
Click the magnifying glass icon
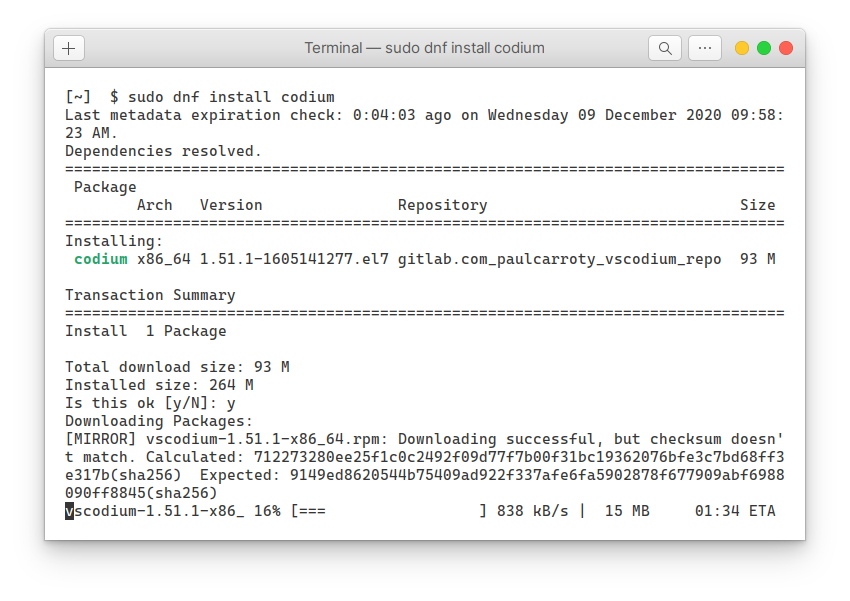pyautogui.click(x=665, y=47)
